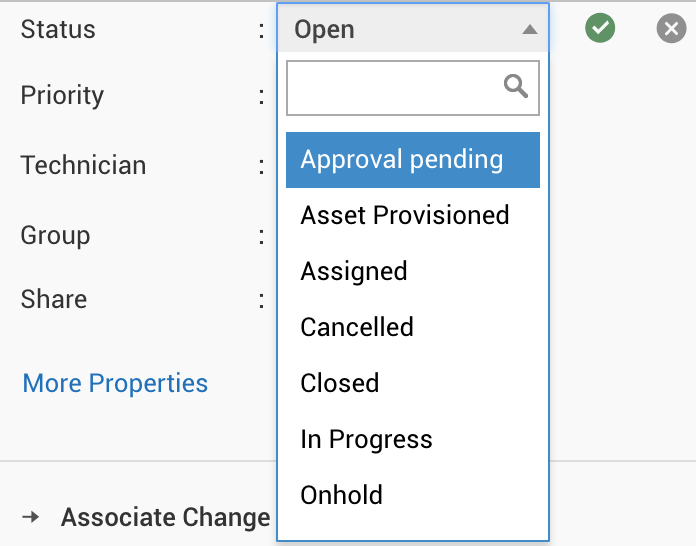
Task: Pick 'Cancelled' in the status dropdown
Action: 357,328
